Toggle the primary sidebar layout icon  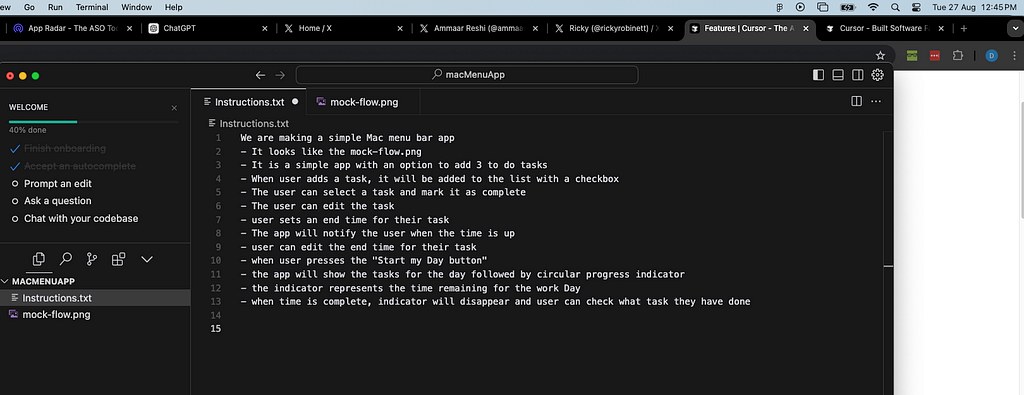[x=818, y=74]
